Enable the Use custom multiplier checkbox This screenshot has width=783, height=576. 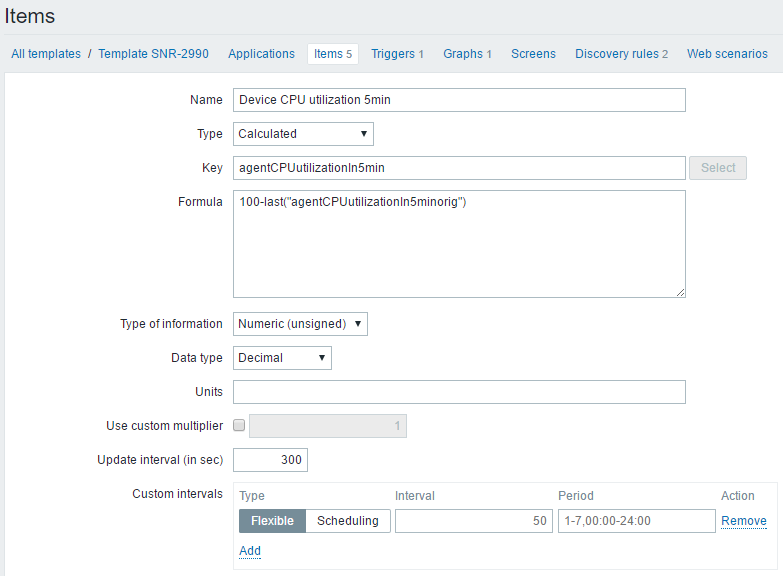coord(239,426)
